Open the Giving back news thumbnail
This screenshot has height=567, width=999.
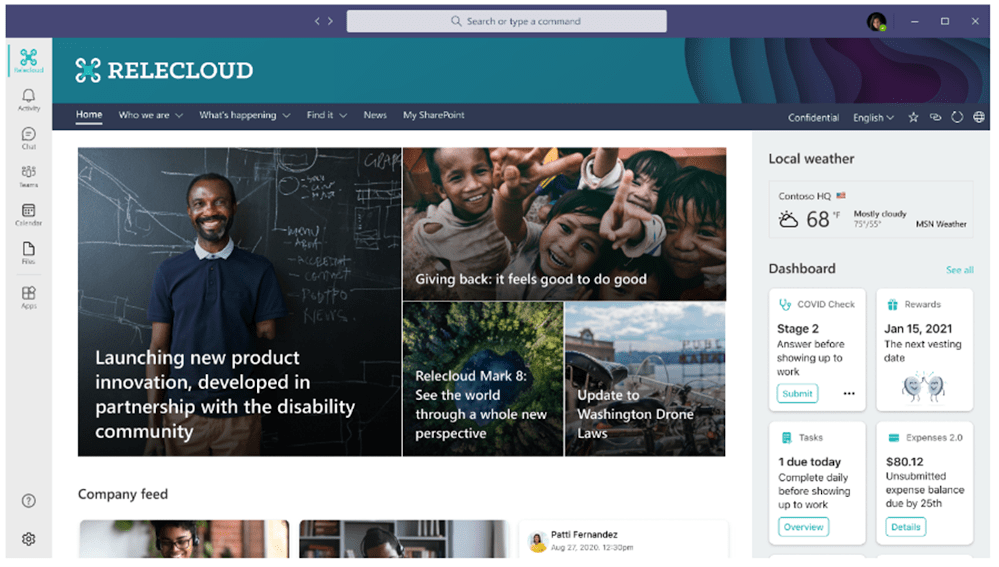(x=564, y=224)
